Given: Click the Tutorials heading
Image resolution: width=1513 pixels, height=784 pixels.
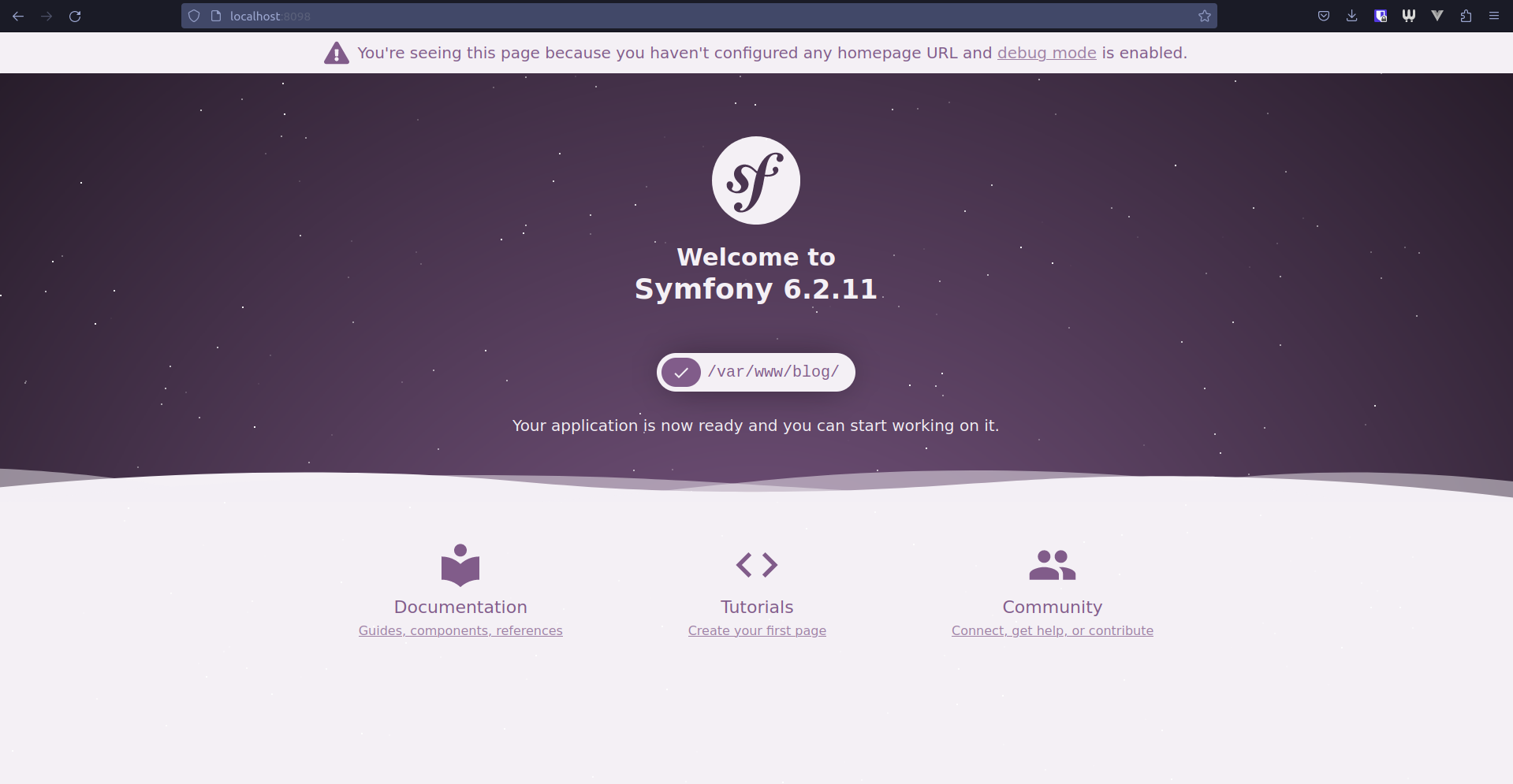Looking at the screenshot, I should (757, 607).
